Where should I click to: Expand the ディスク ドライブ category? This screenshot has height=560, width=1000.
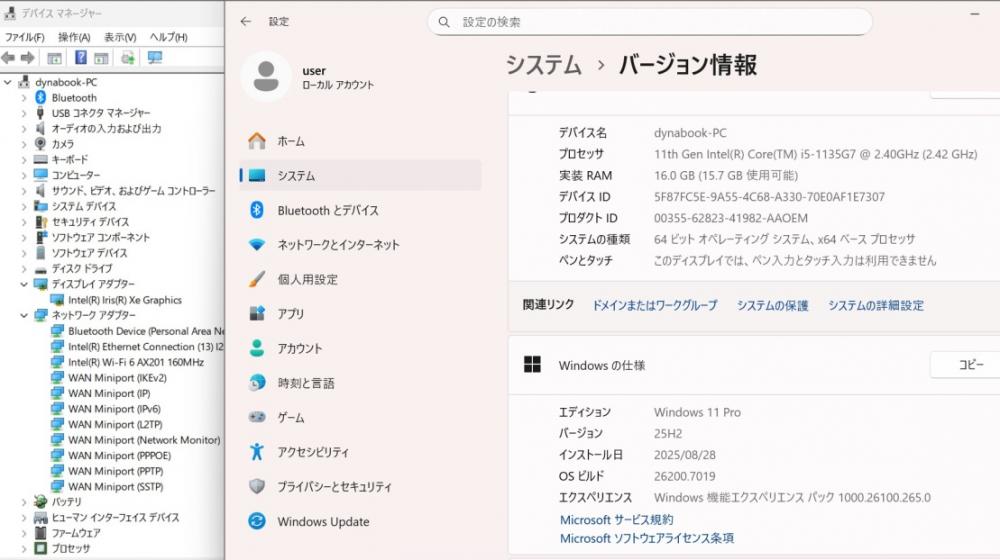pyautogui.click(x=24, y=269)
